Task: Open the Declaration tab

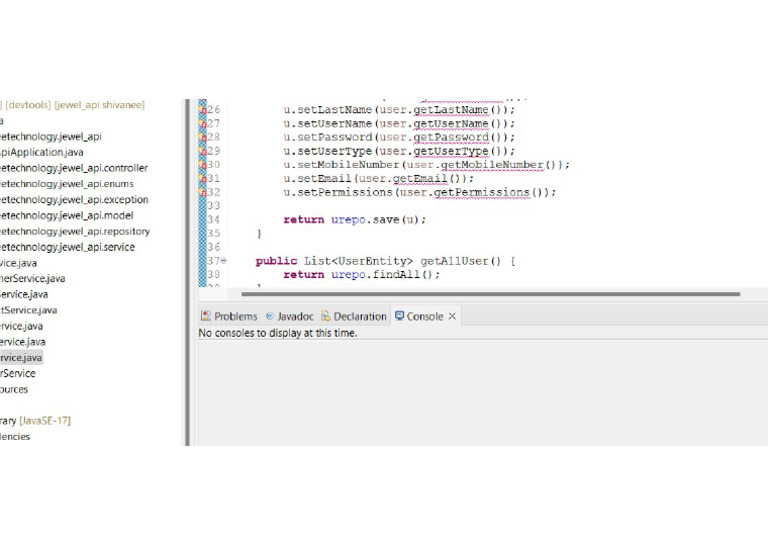Action: pyautogui.click(x=354, y=317)
